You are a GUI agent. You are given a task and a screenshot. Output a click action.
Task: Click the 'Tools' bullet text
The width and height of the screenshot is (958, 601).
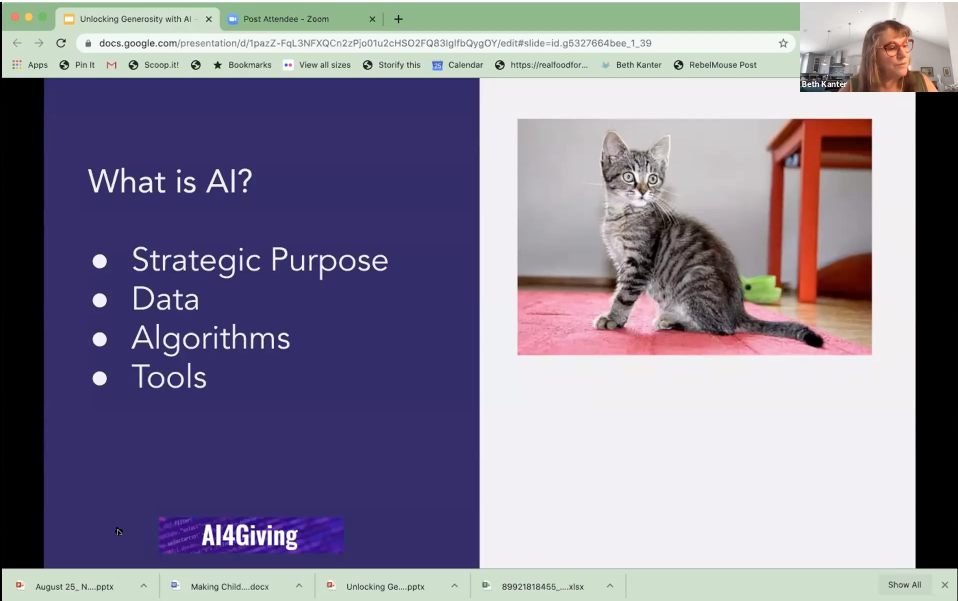pos(169,377)
